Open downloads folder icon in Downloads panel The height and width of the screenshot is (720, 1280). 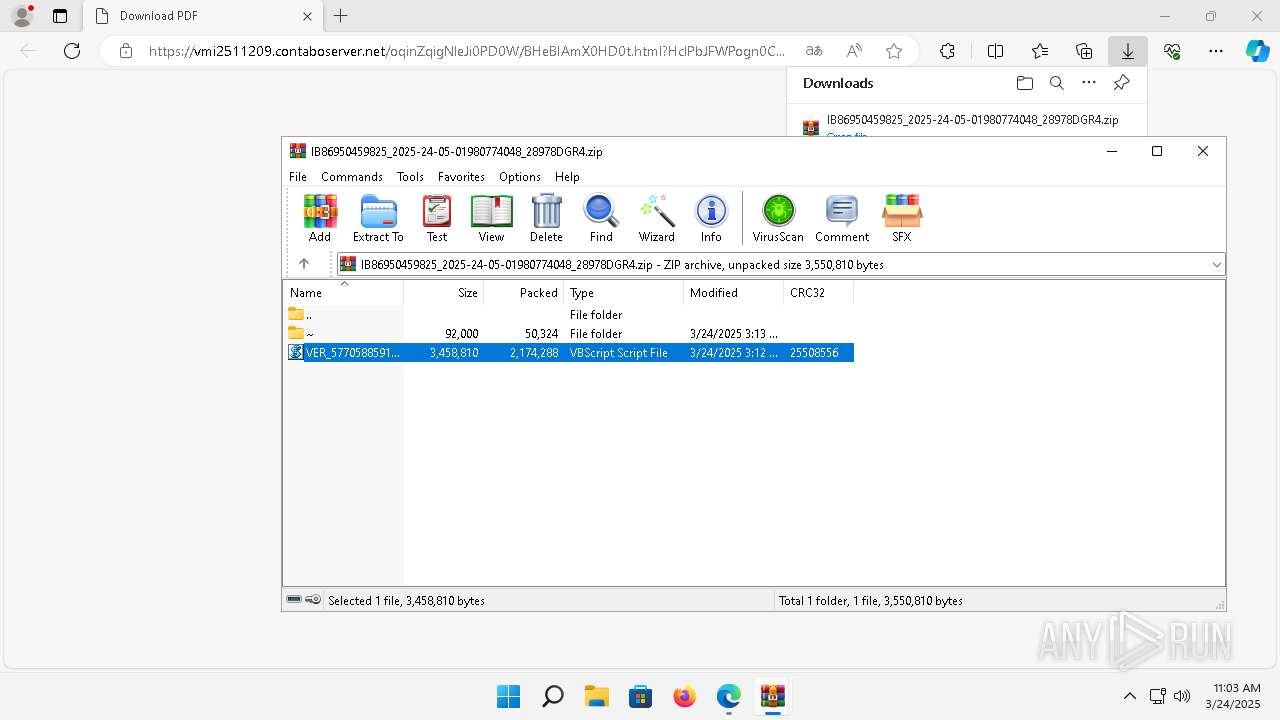click(x=1024, y=83)
